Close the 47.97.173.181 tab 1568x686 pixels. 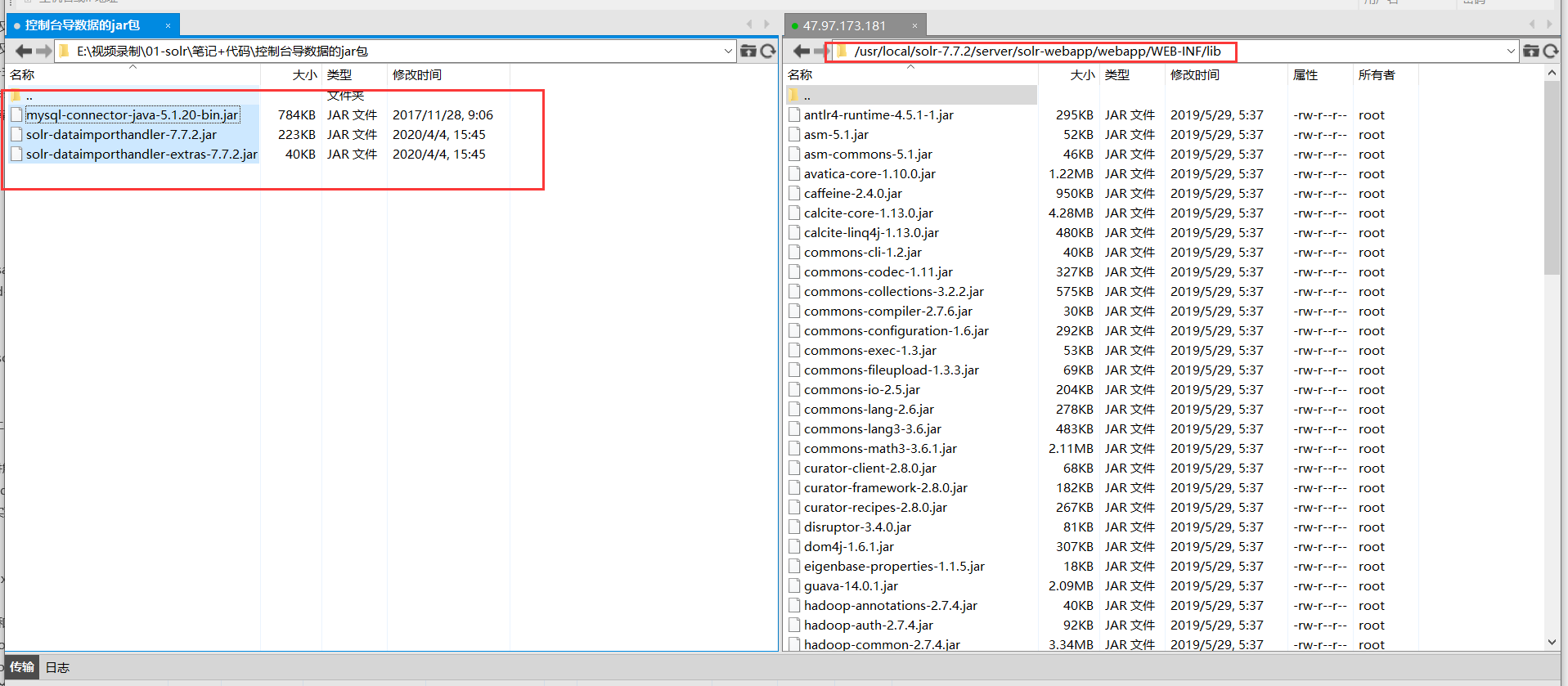[x=914, y=26]
